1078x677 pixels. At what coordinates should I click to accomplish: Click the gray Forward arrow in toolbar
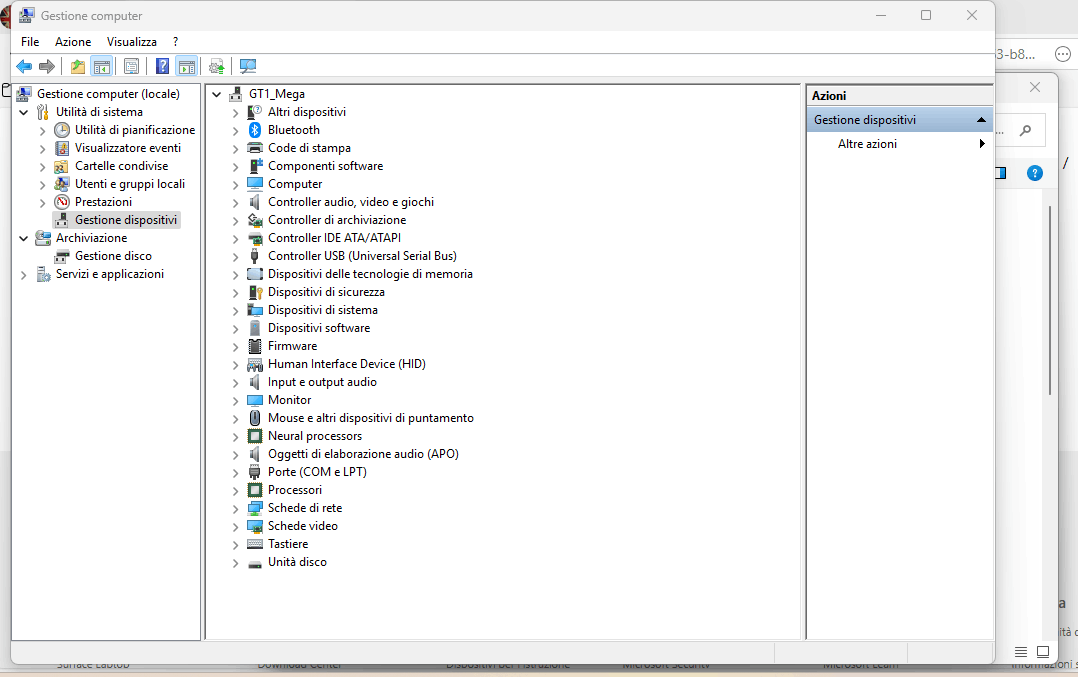click(x=47, y=66)
